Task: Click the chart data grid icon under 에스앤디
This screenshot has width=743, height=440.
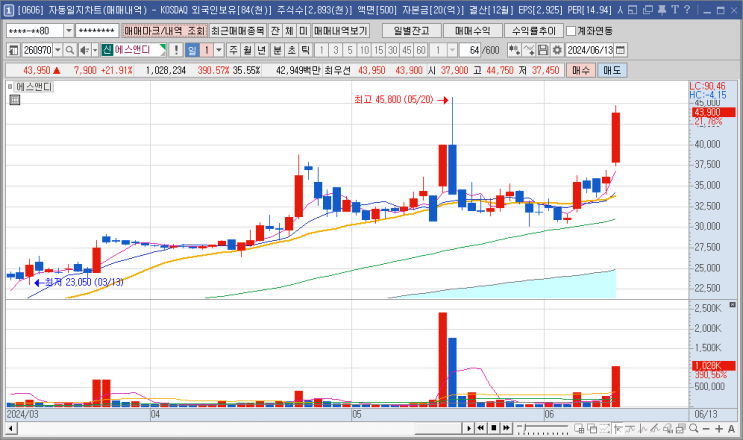Action: 15,100
